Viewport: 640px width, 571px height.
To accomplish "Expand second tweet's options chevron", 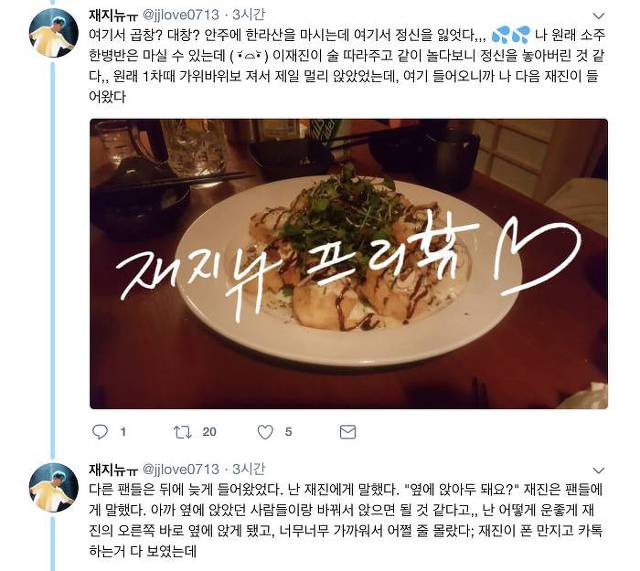I will 598,470.
